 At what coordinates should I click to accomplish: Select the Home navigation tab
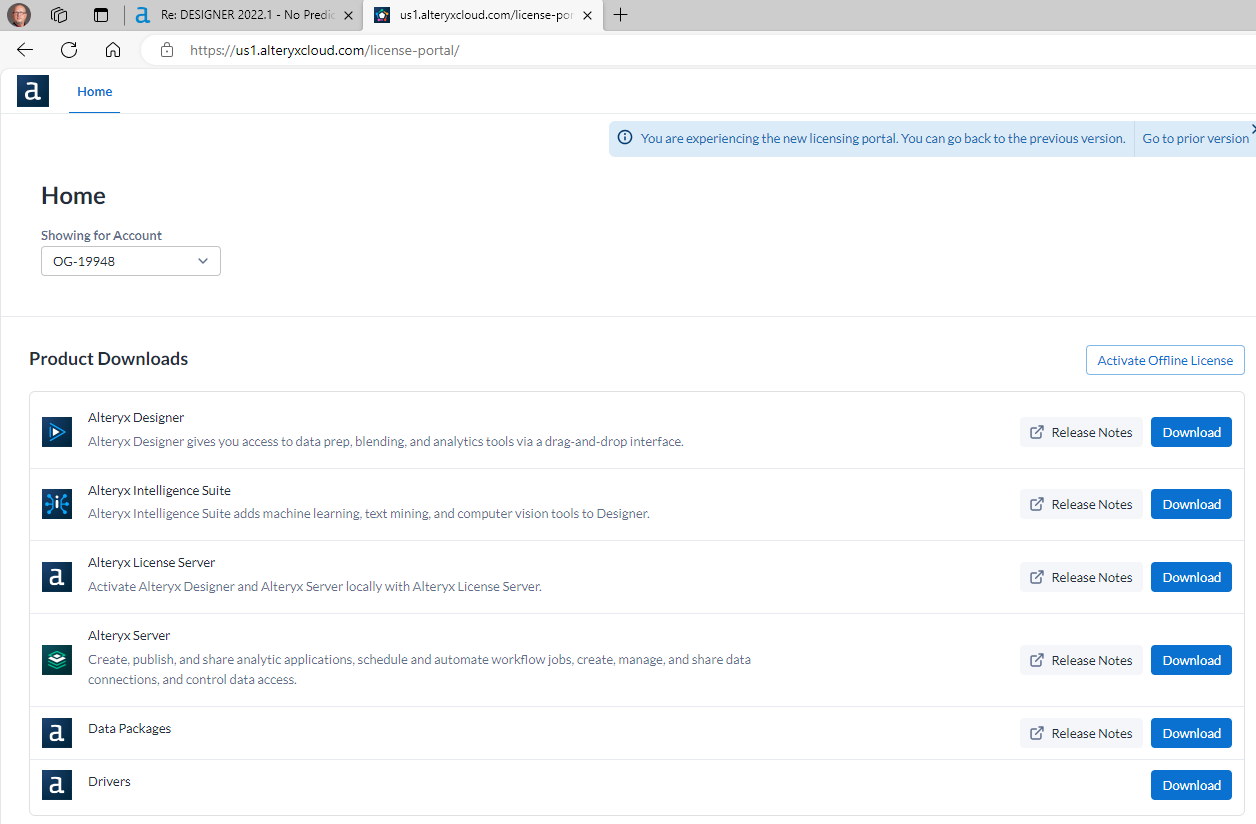tap(94, 91)
